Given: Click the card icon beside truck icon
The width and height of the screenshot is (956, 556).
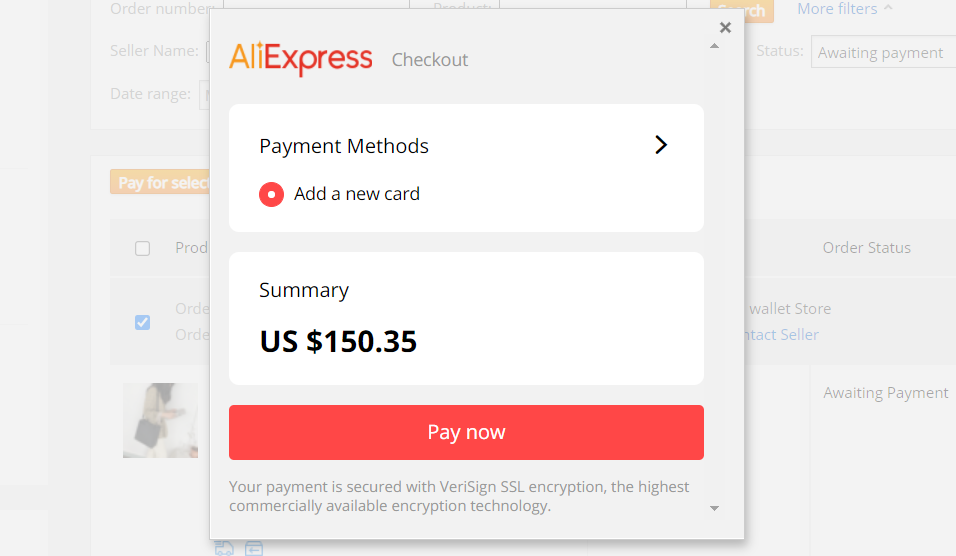Looking at the screenshot, I should pyautogui.click(x=254, y=548).
